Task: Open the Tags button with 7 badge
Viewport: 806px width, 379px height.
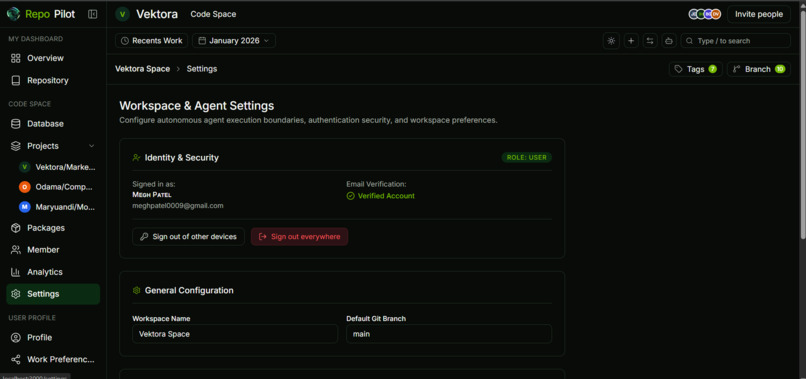Action: tap(695, 69)
